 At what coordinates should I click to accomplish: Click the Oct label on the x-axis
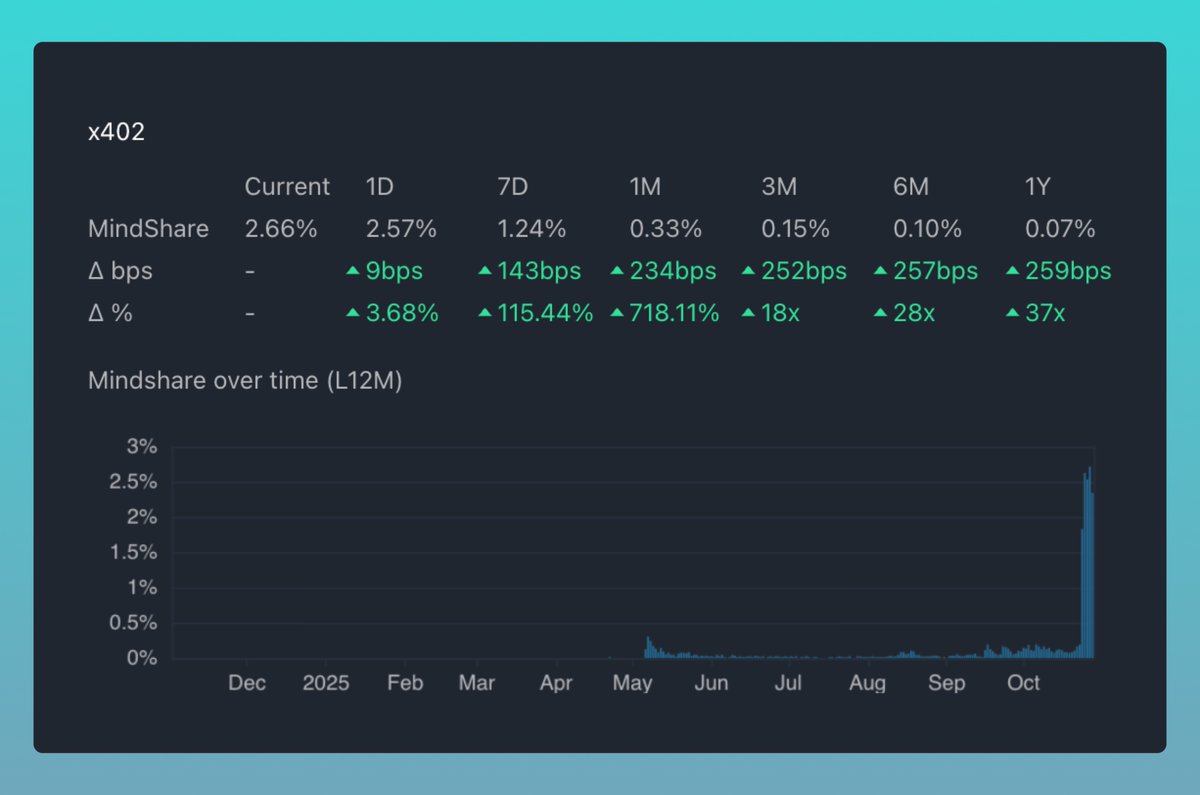click(x=1023, y=683)
